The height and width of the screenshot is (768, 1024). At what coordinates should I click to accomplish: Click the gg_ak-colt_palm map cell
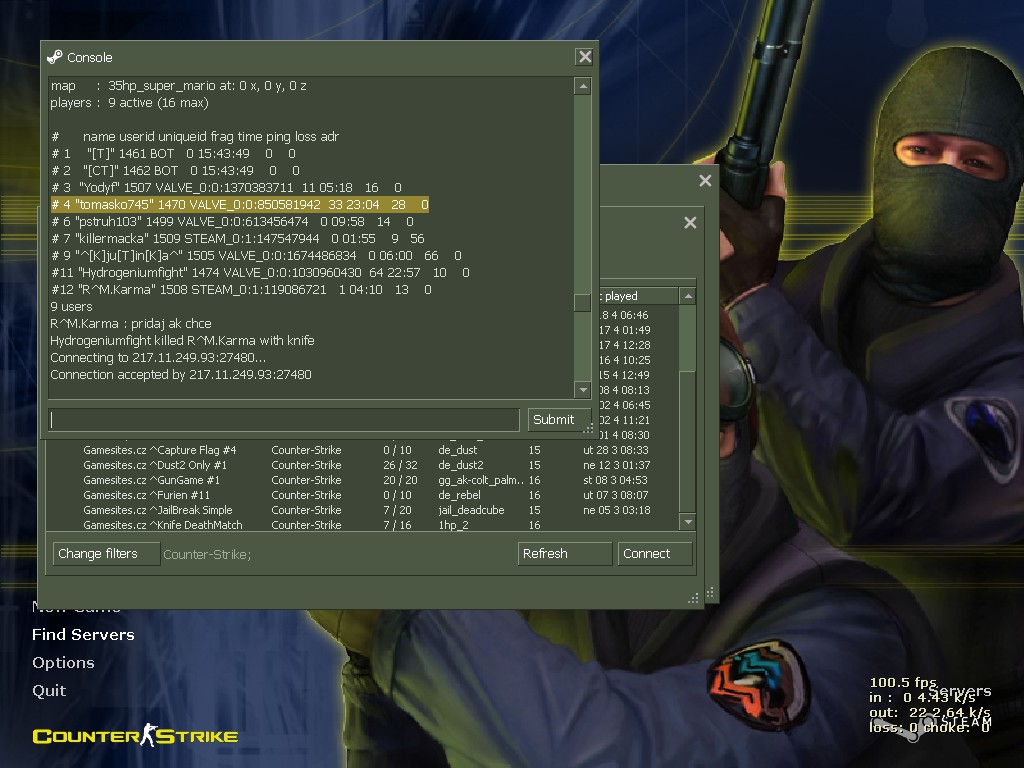[481, 480]
